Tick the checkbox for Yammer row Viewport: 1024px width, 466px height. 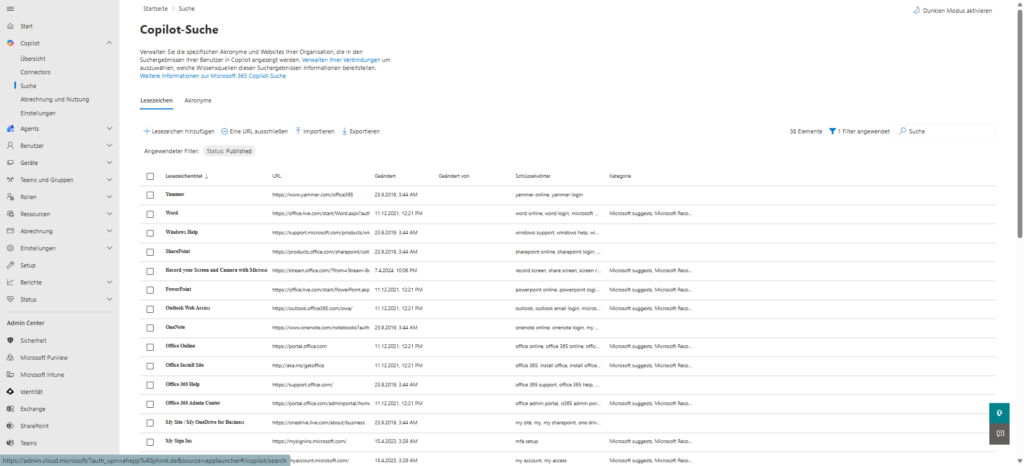[x=150, y=194]
